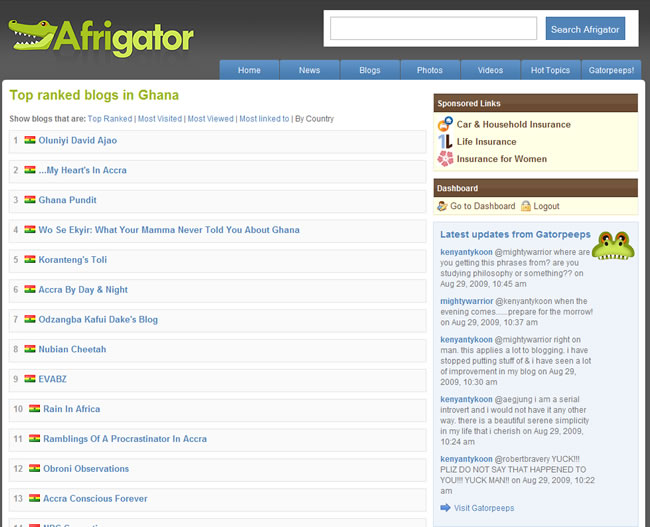
Task: Open Wo Se Ekyir blog link
Action: coord(169,230)
